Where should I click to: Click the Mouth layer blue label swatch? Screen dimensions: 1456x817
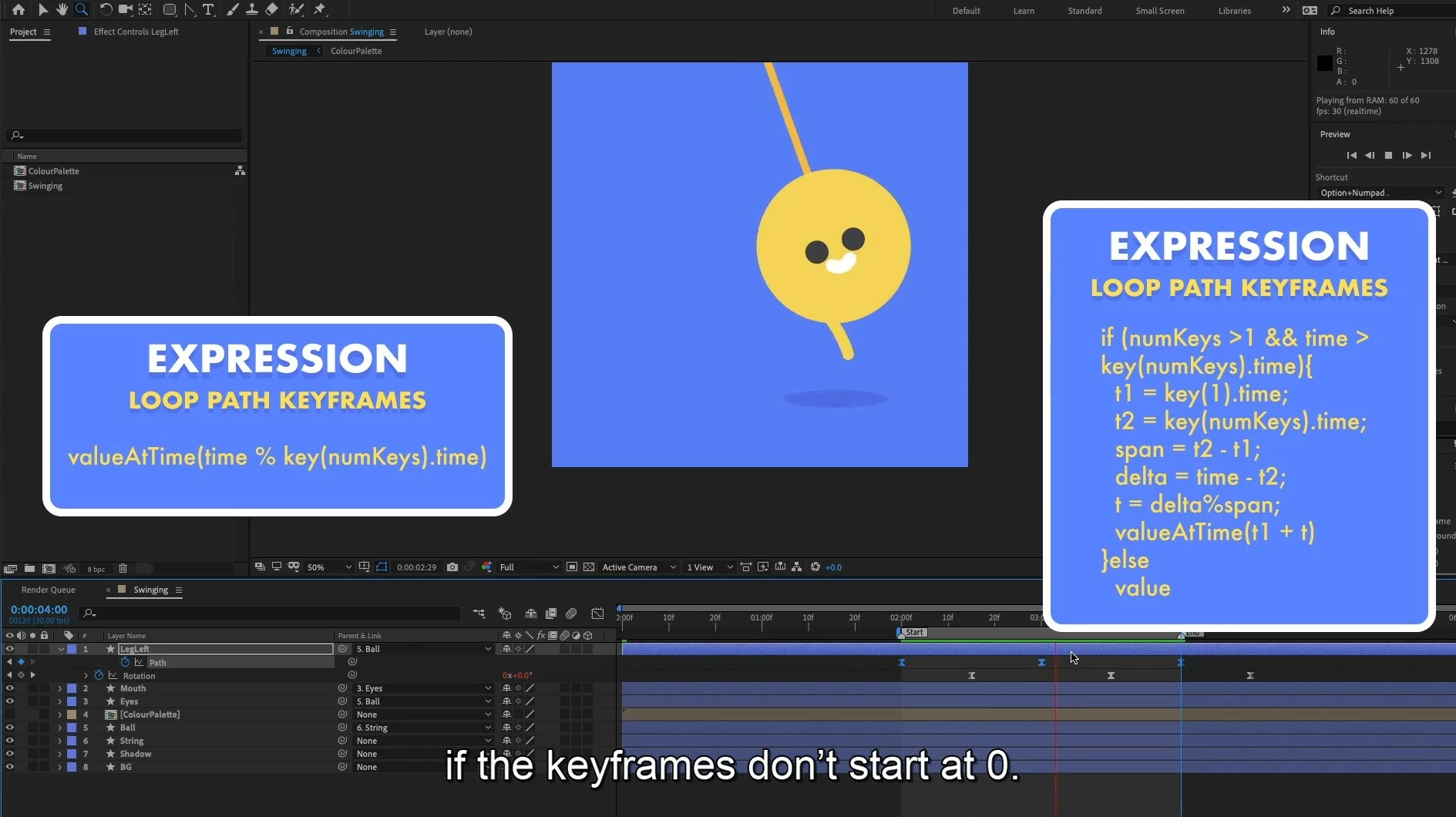click(x=72, y=688)
